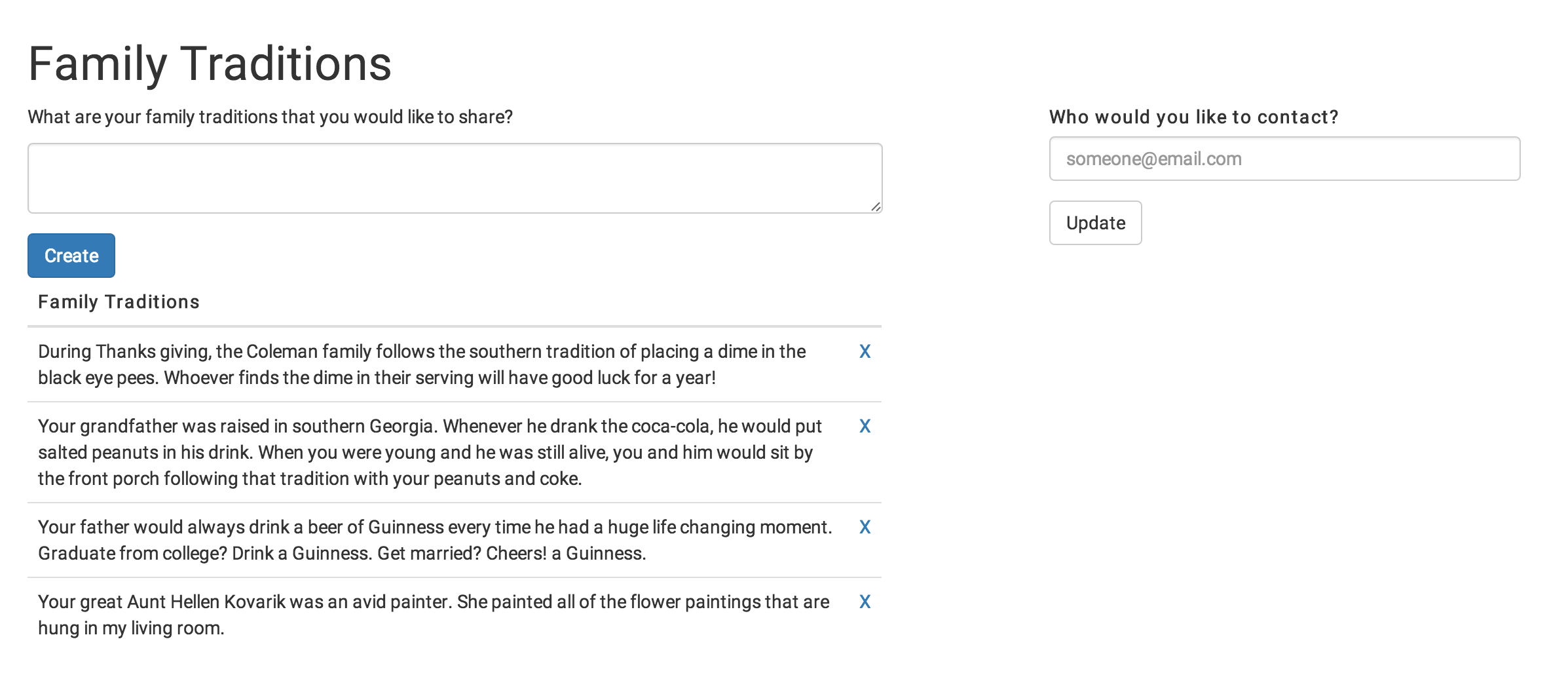
Task: Grab the text area resize handle
Action: tap(876, 206)
